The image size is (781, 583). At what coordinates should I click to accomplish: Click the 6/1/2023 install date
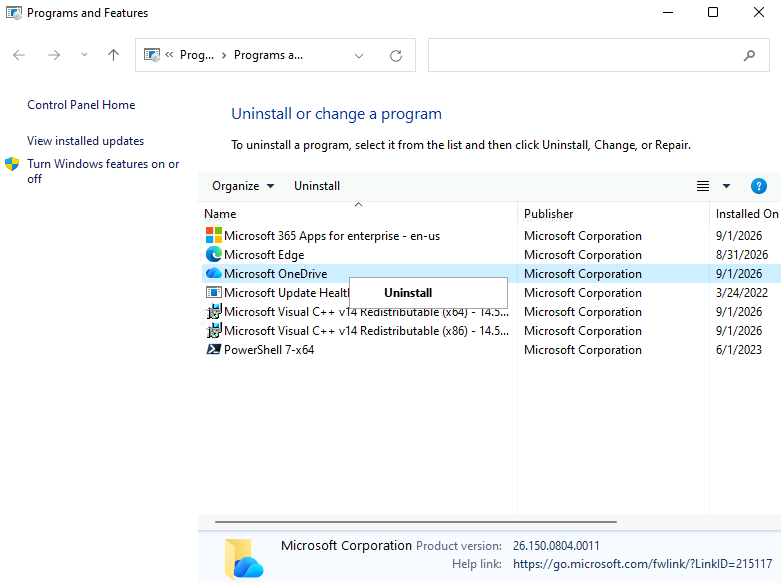739,350
